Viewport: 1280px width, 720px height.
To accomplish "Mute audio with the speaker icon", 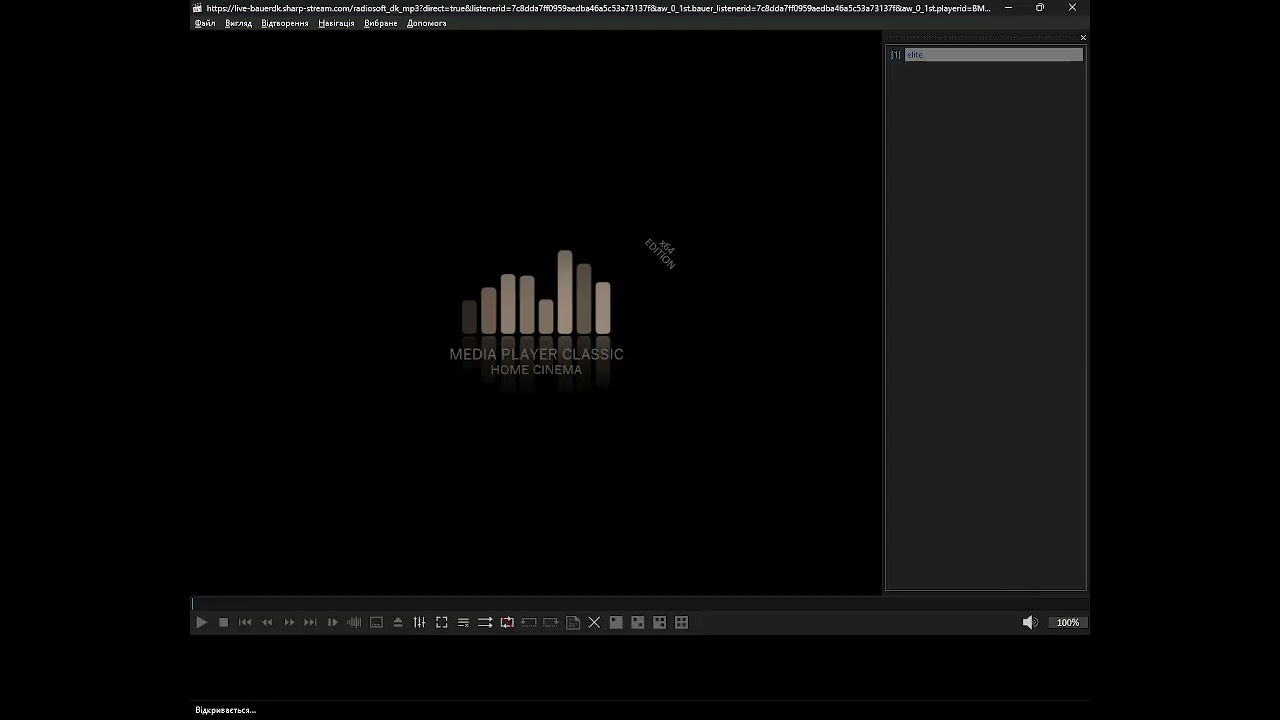I will click(1030, 622).
